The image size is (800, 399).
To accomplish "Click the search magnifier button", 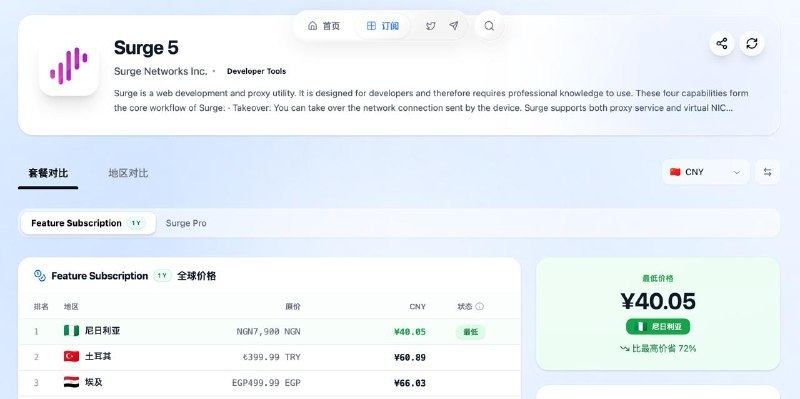I will click(489, 26).
